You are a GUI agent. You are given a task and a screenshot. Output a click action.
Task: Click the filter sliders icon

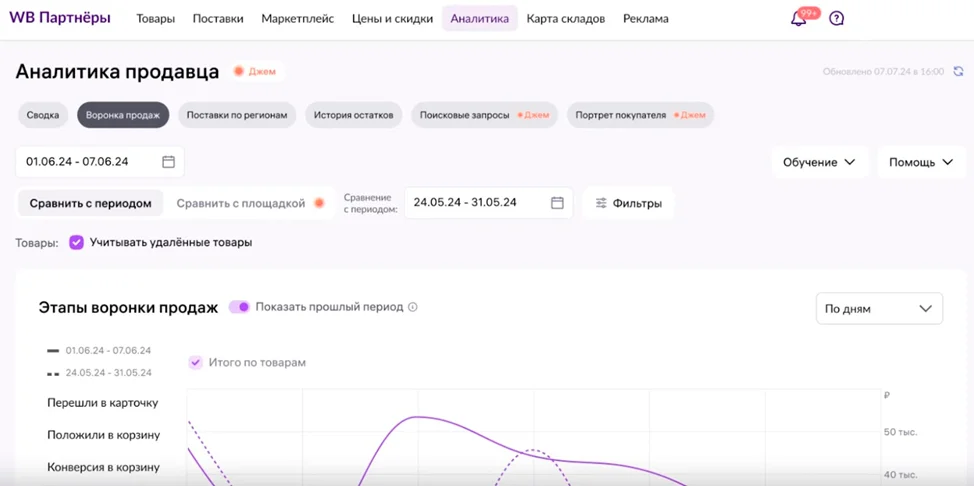[601, 203]
